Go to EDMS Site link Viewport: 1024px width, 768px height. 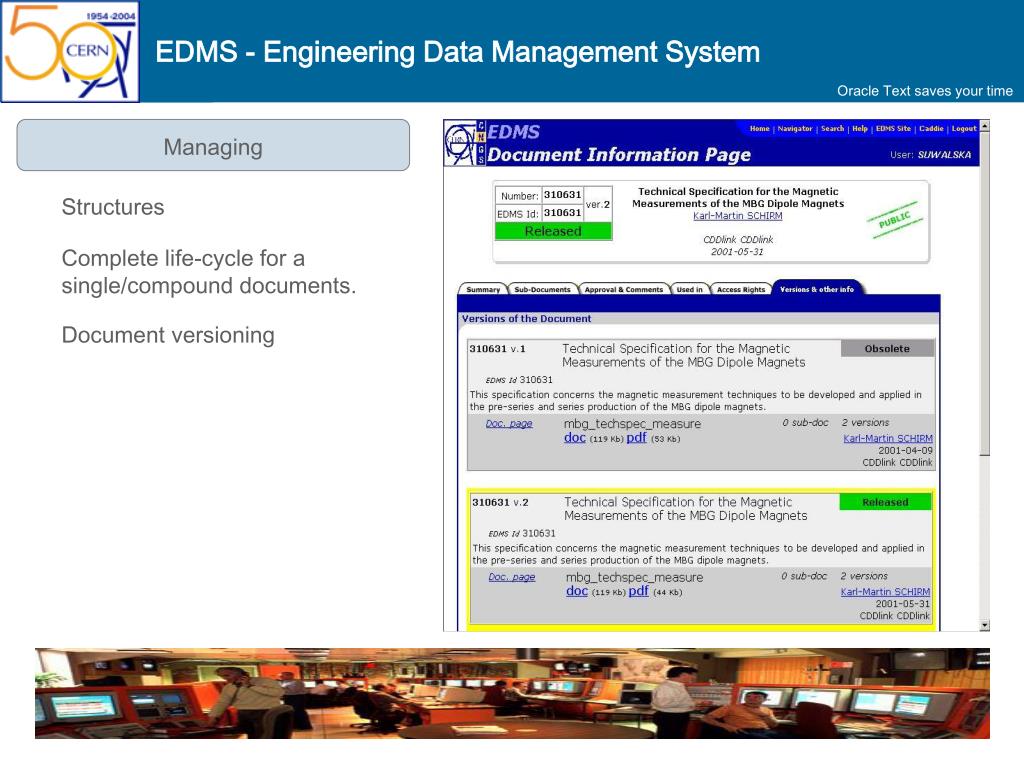(893, 129)
